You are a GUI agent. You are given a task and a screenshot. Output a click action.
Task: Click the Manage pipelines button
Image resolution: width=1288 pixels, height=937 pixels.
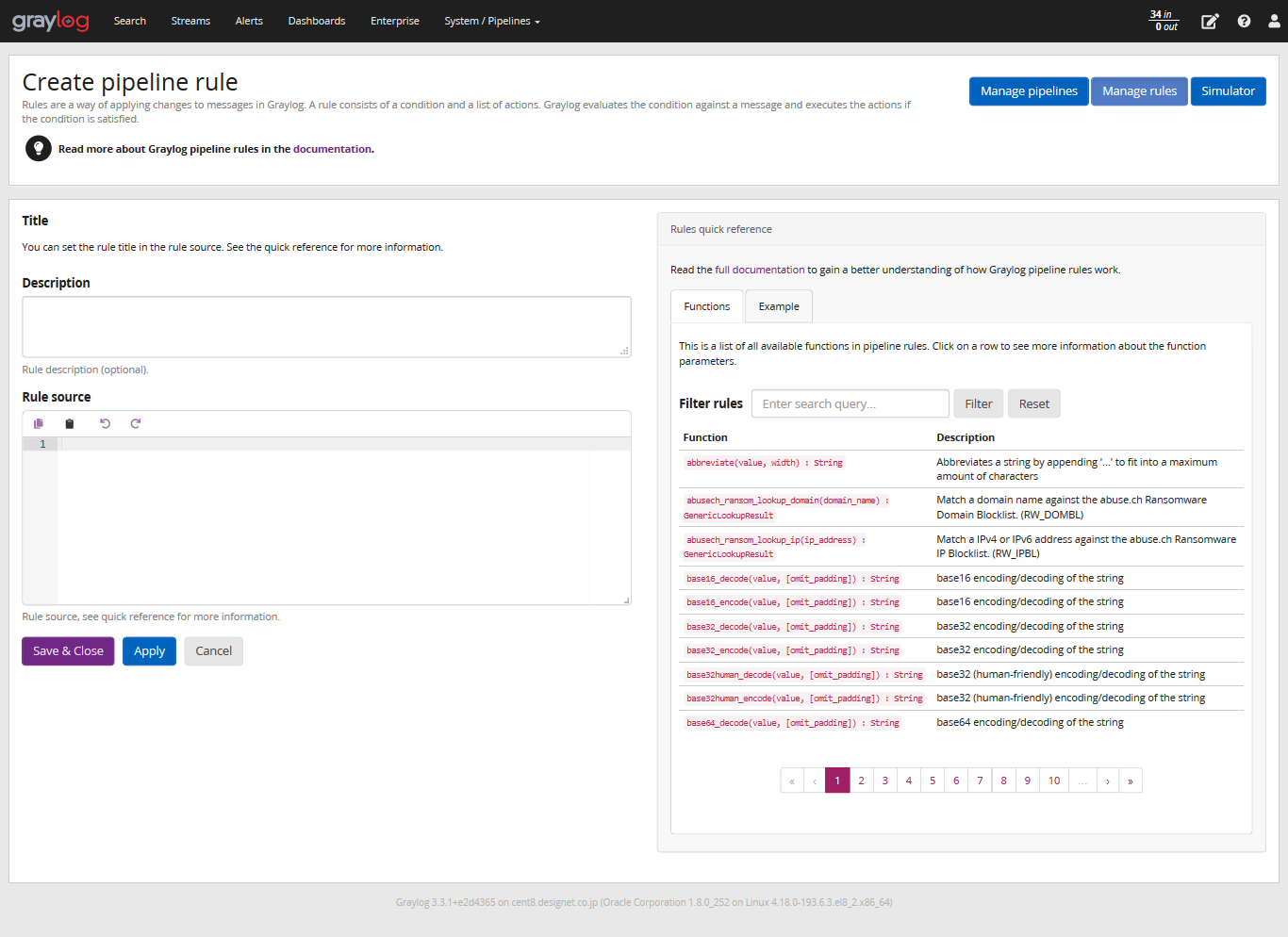tap(1029, 91)
